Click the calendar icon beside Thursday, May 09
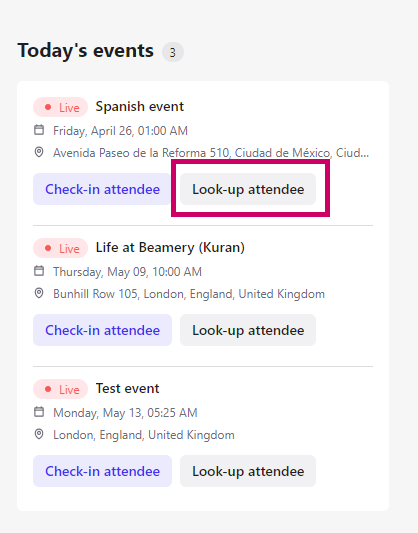 pyautogui.click(x=39, y=271)
